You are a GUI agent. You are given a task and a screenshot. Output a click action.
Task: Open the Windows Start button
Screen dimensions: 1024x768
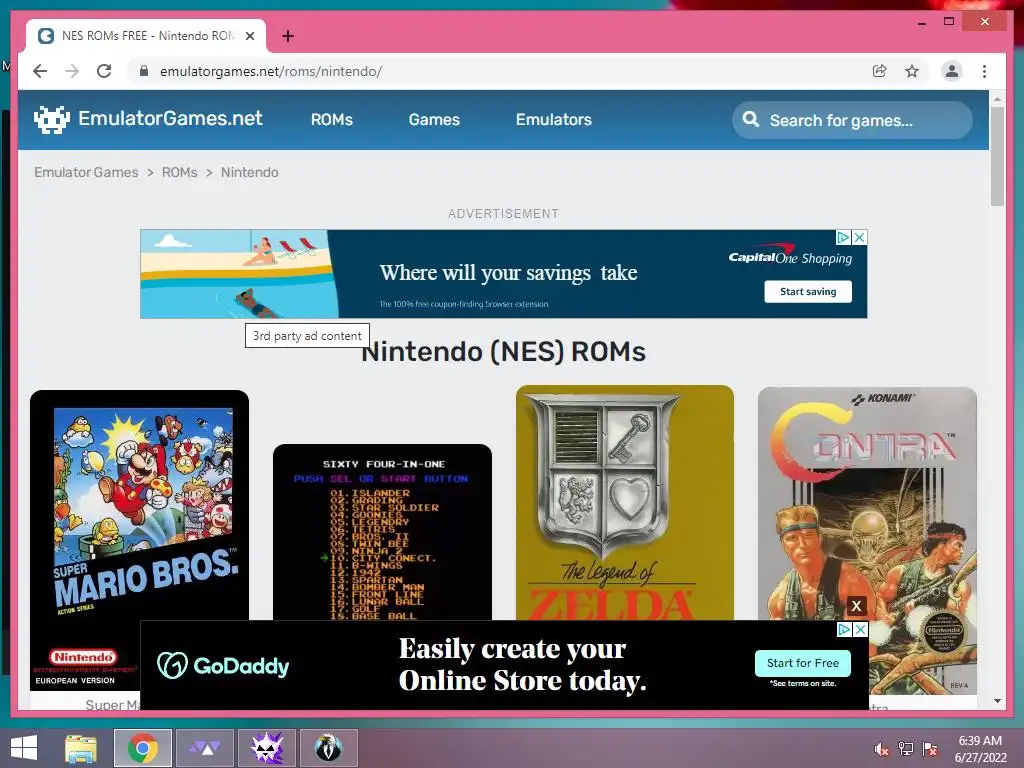24,748
